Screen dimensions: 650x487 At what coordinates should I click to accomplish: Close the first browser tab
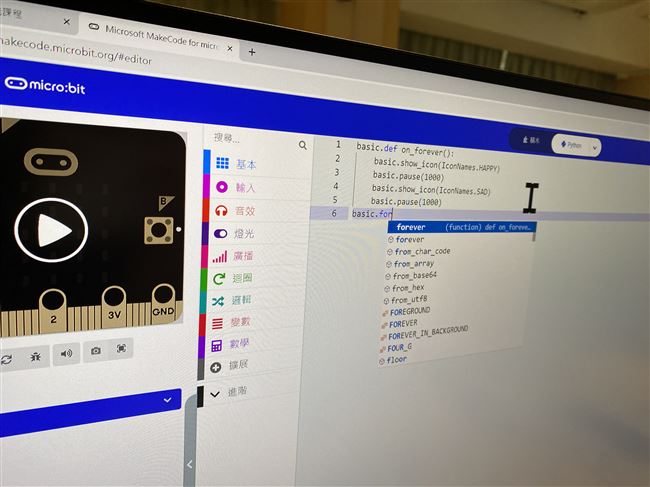67,22
